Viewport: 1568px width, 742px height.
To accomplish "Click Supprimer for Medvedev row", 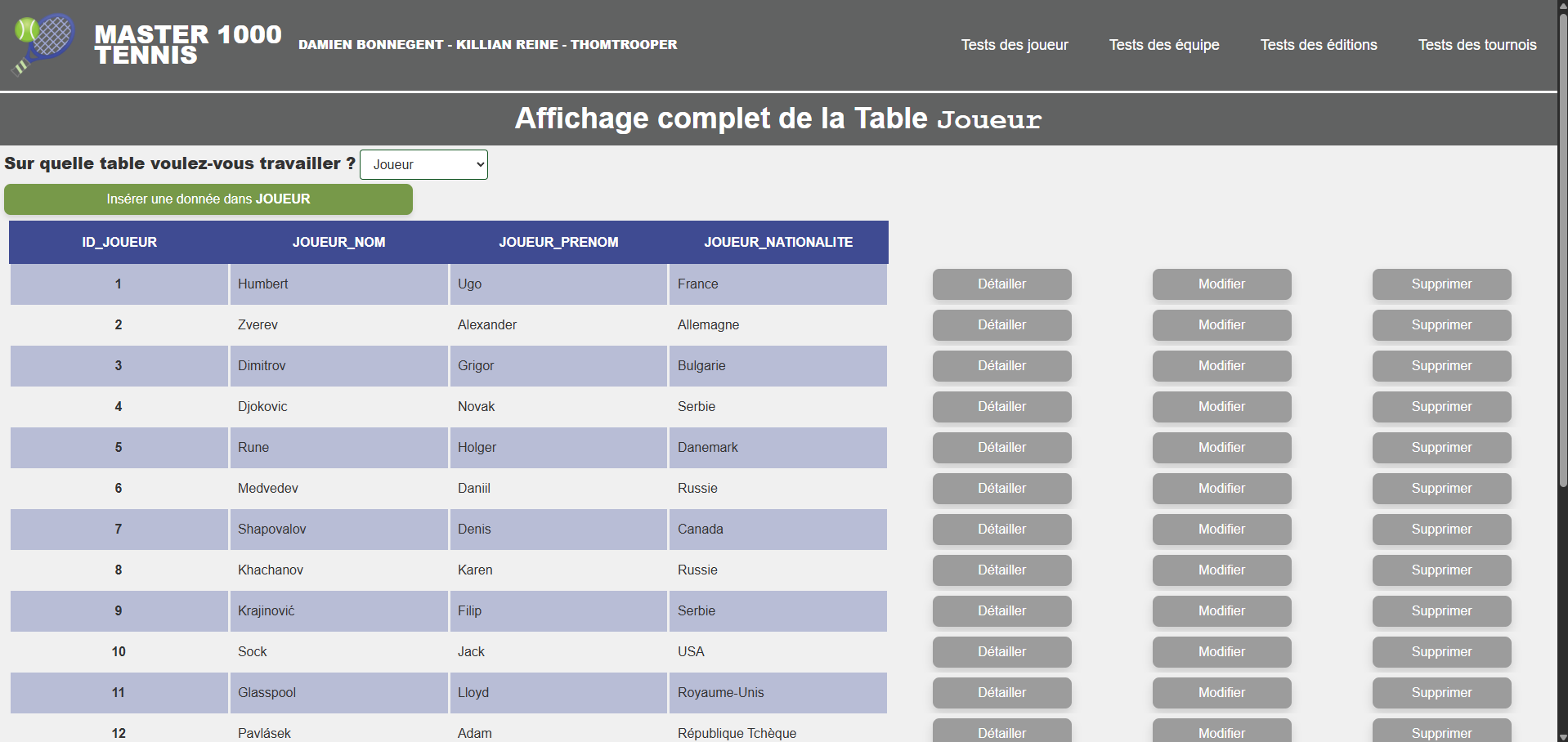I will pos(1442,489).
